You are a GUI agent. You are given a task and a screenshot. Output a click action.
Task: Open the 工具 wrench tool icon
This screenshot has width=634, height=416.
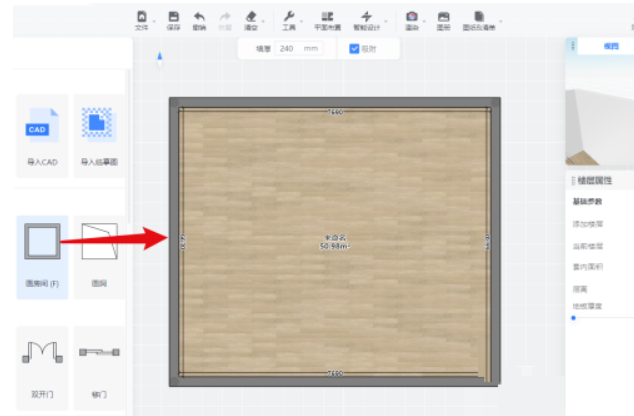pos(289,17)
